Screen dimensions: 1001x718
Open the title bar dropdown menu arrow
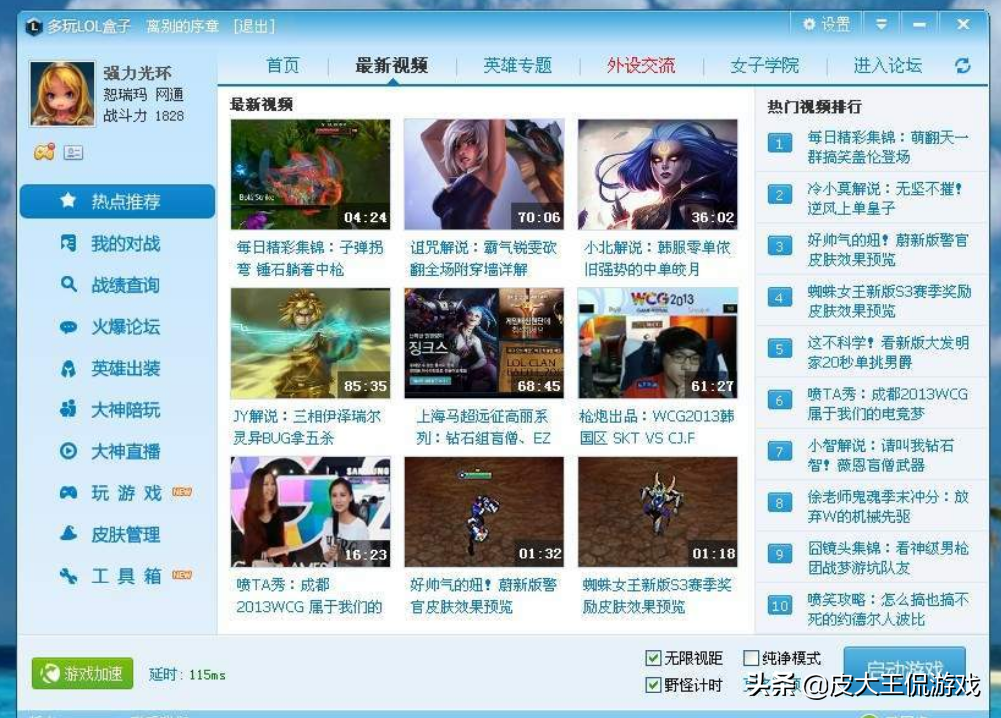tap(881, 24)
